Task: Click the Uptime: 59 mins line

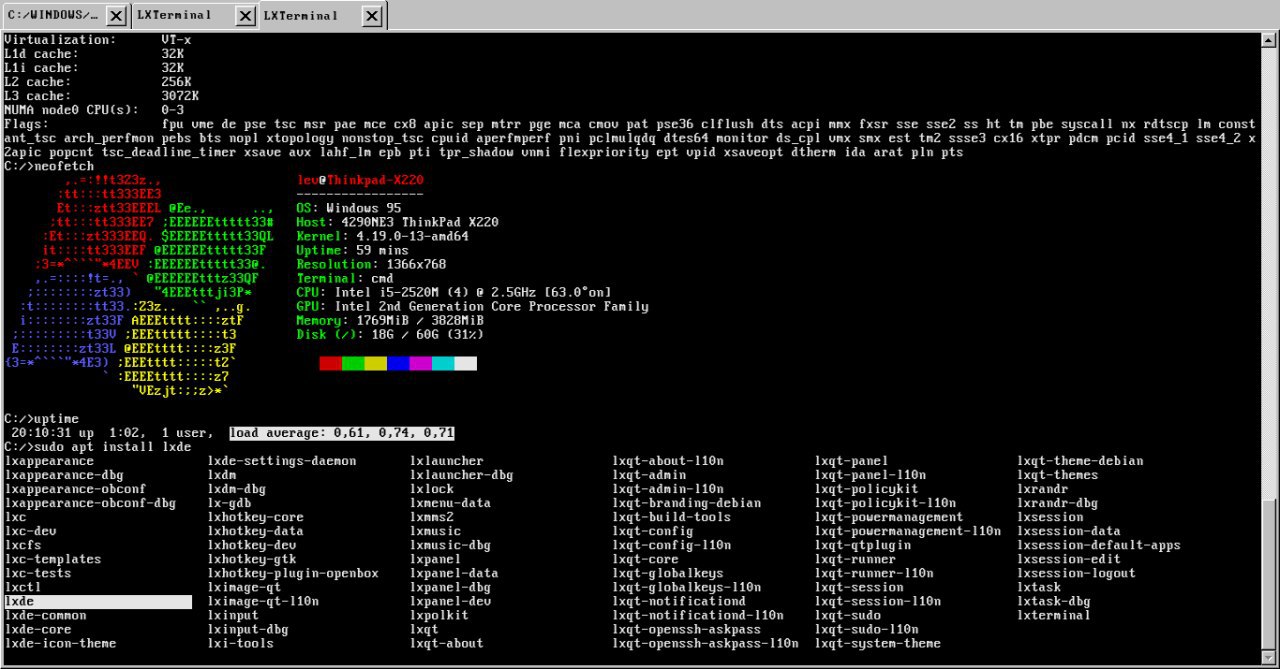Action: tap(353, 250)
